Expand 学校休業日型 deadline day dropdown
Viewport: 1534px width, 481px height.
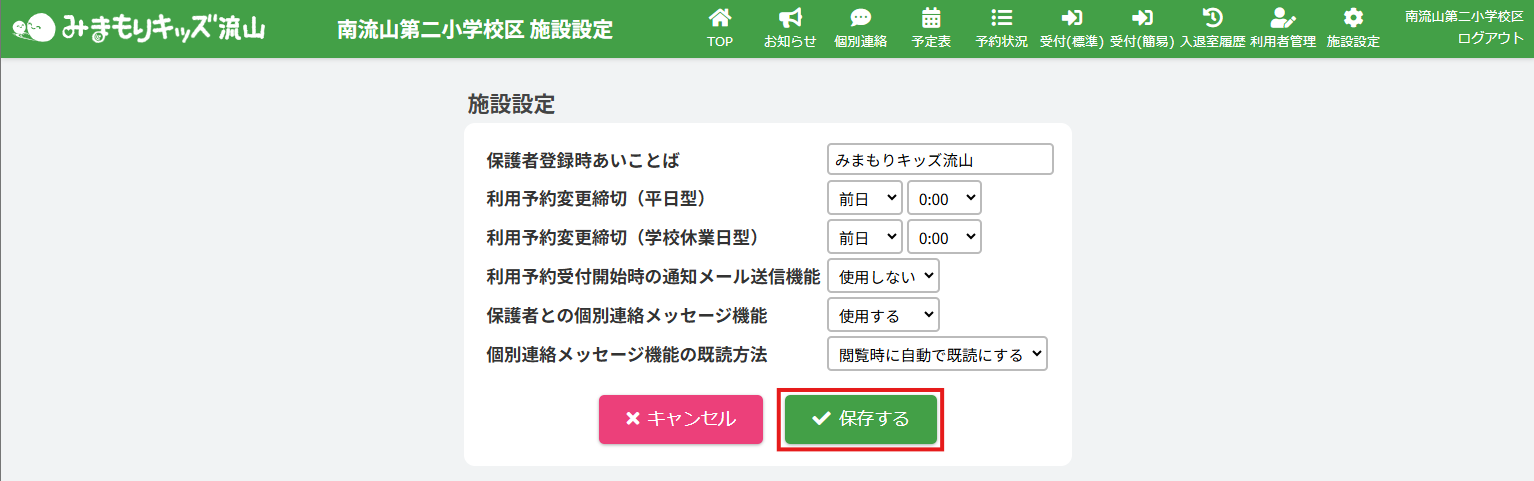pos(865,237)
